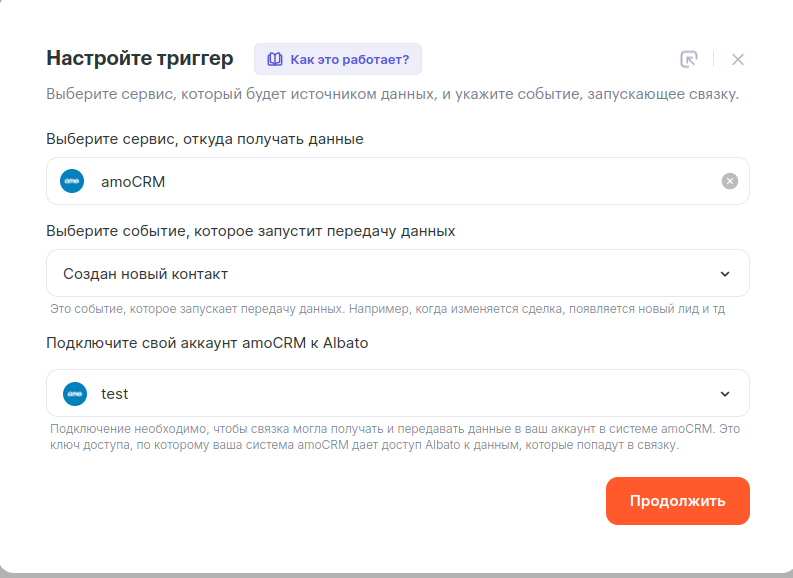The width and height of the screenshot is (793, 578).
Task: Open the "test" account dropdown
Action: coord(380,393)
